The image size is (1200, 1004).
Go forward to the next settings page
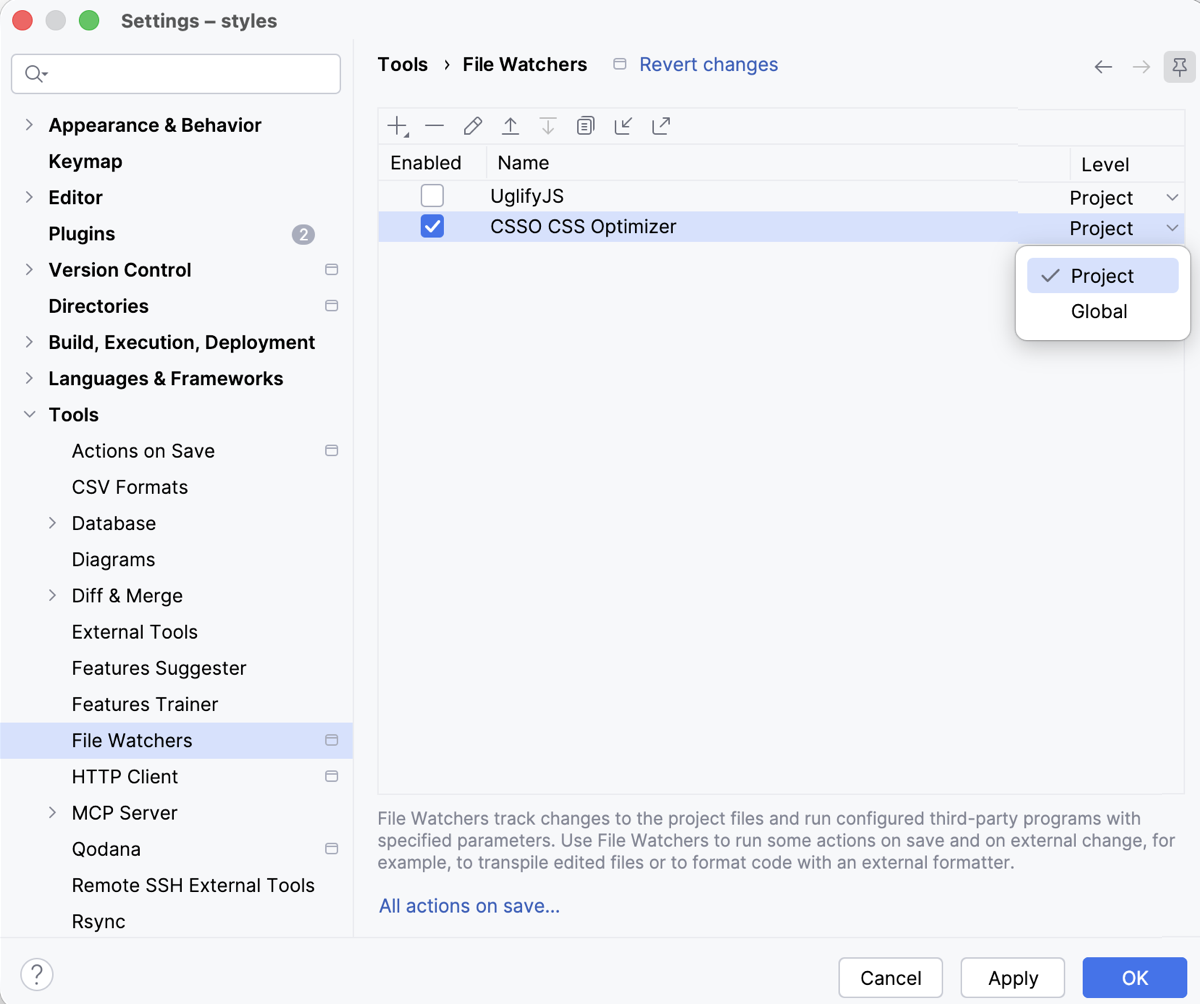coord(1141,67)
